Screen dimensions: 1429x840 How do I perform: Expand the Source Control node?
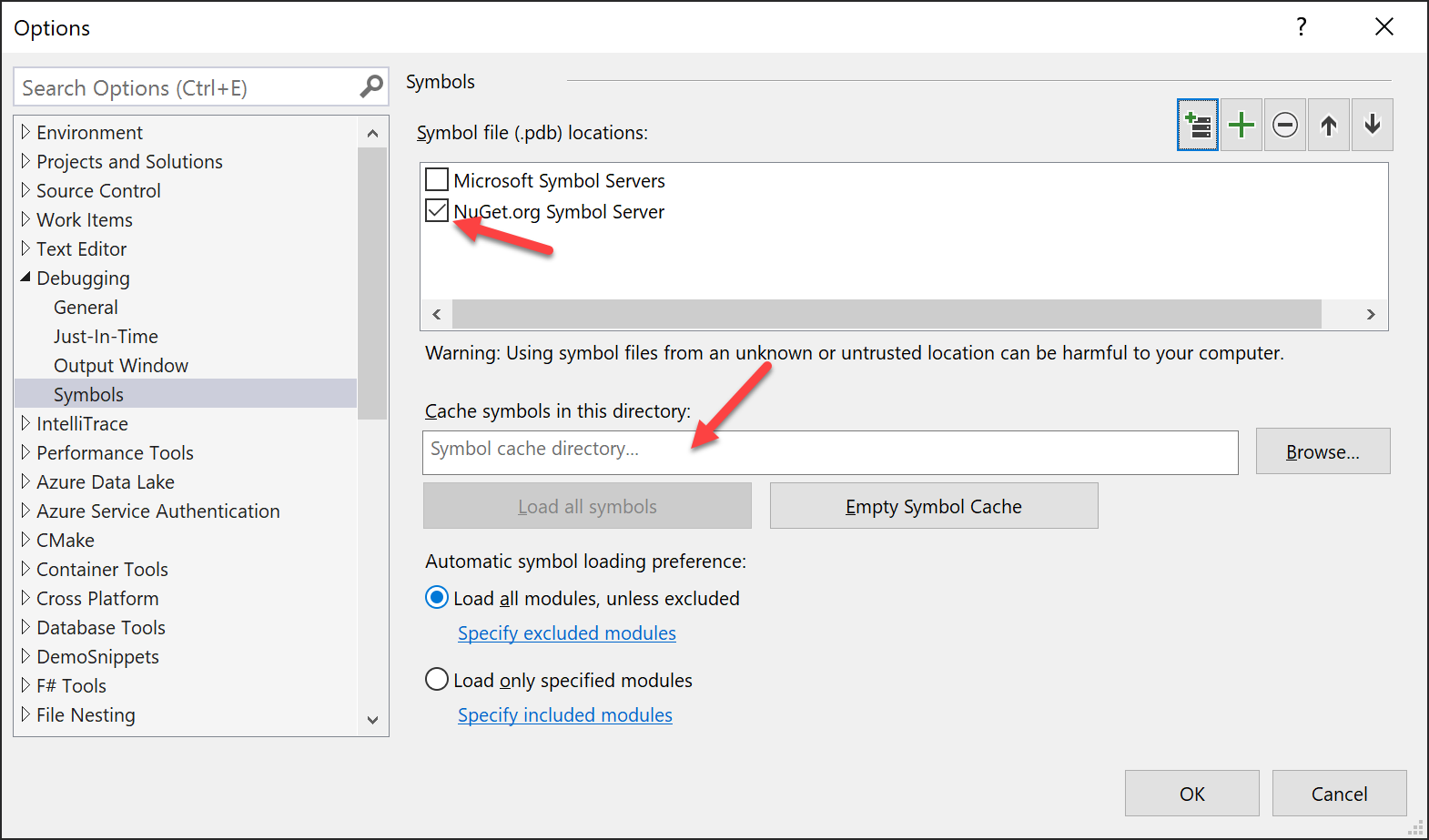click(x=25, y=190)
